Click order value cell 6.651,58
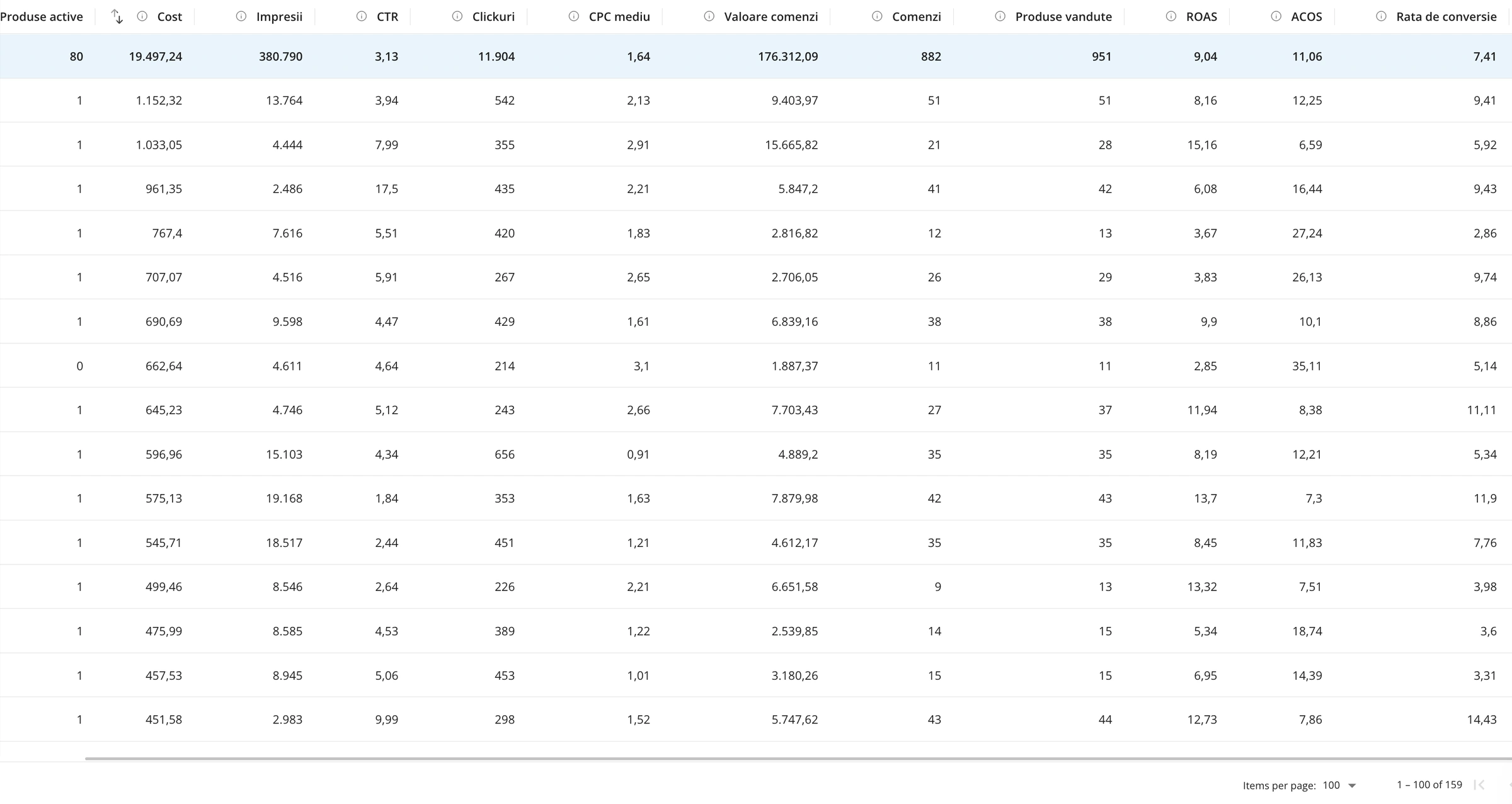Screen dimensions: 1512x804 pyautogui.click(x=794, y=587)
